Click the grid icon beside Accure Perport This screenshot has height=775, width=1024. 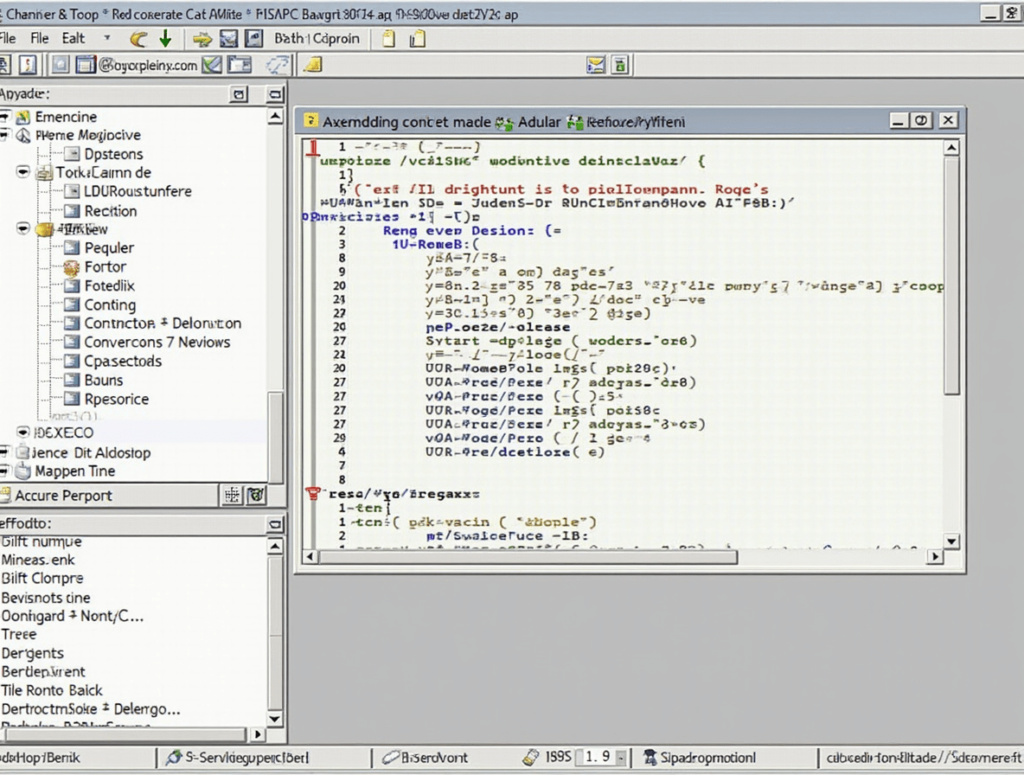(x=232, y=496)
